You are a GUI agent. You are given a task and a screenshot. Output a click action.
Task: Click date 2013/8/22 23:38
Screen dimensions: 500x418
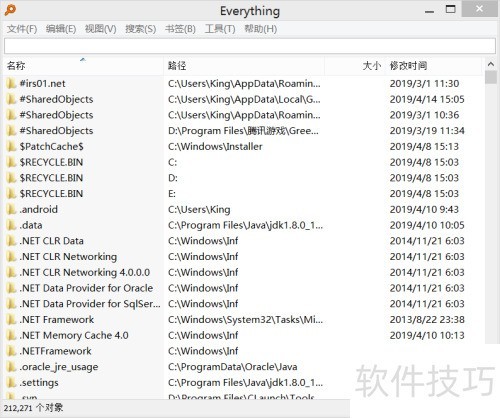(x=427, y=319)
